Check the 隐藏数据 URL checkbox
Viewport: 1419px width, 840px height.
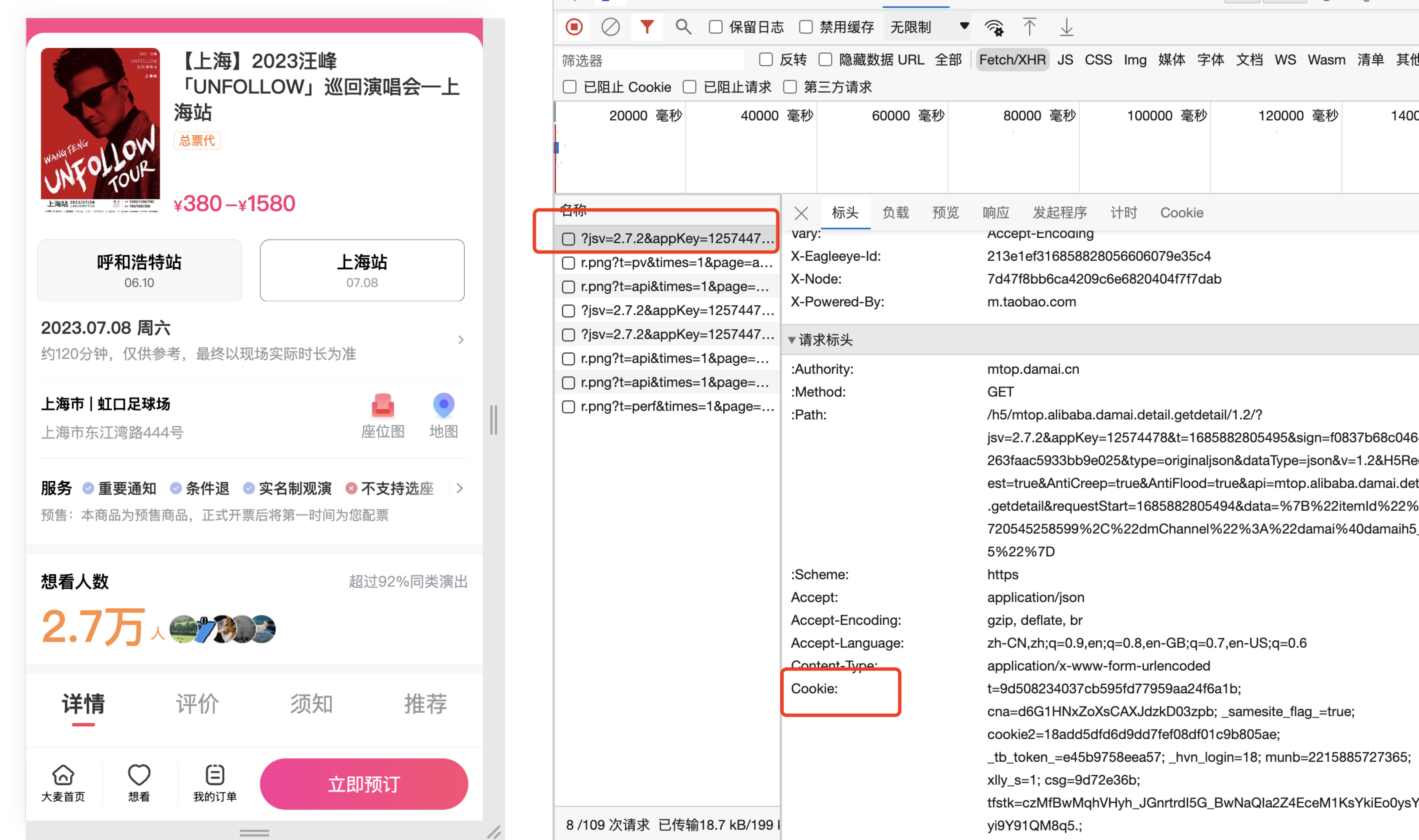click(x=825, y=59)
